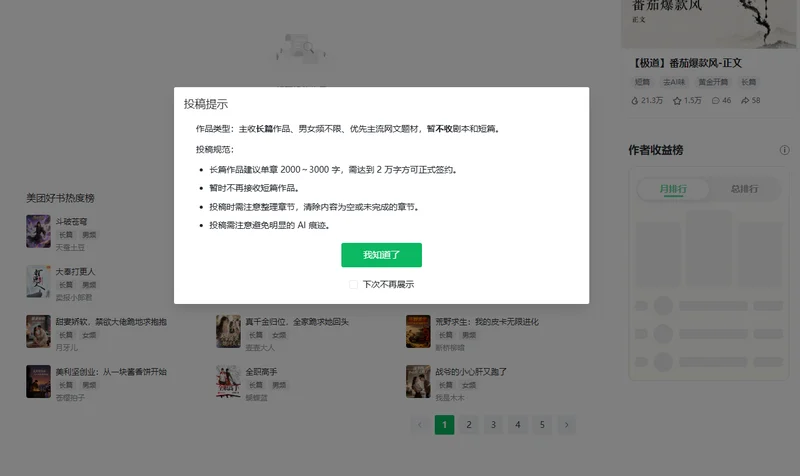Screen dimensions: 800x476
Task: Click the share arrow icon showing 58
Action: coord(745,101)
